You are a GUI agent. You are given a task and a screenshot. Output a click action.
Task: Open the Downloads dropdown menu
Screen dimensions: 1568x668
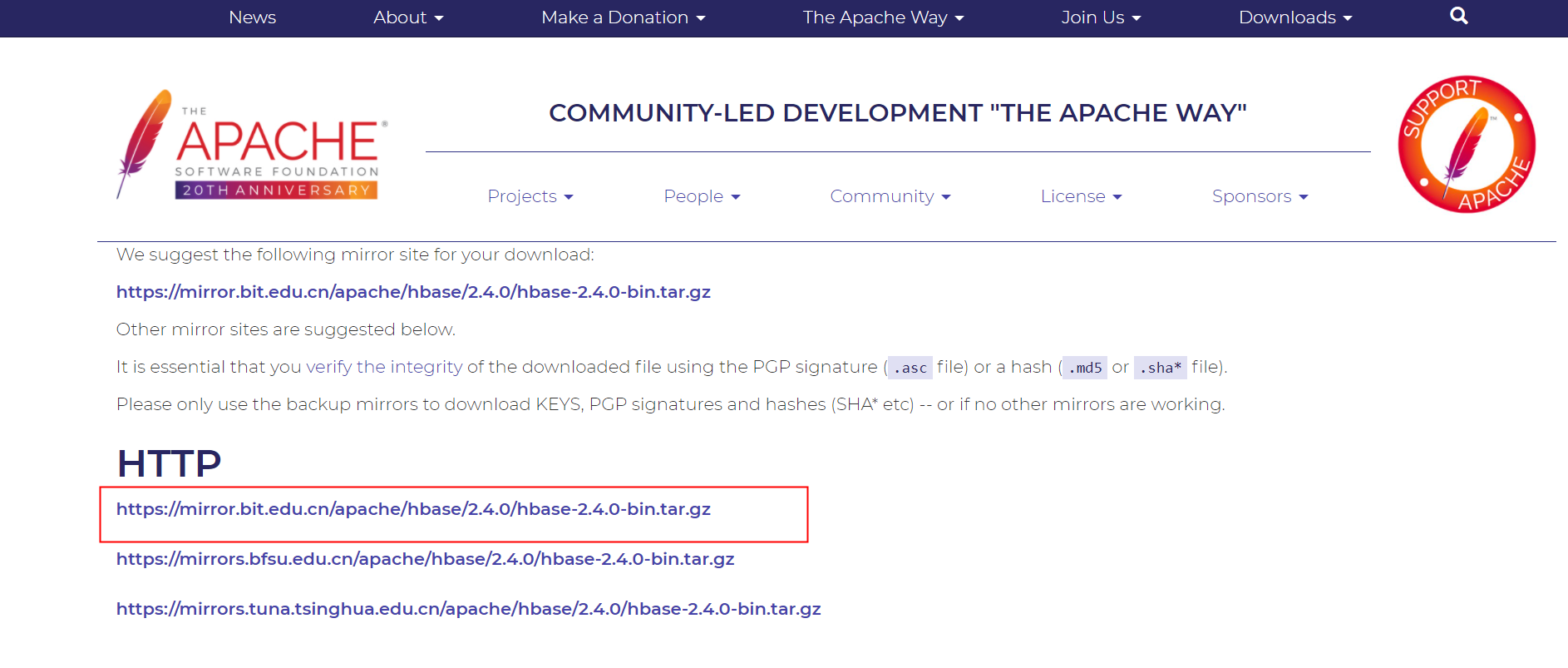(1295, 17)
